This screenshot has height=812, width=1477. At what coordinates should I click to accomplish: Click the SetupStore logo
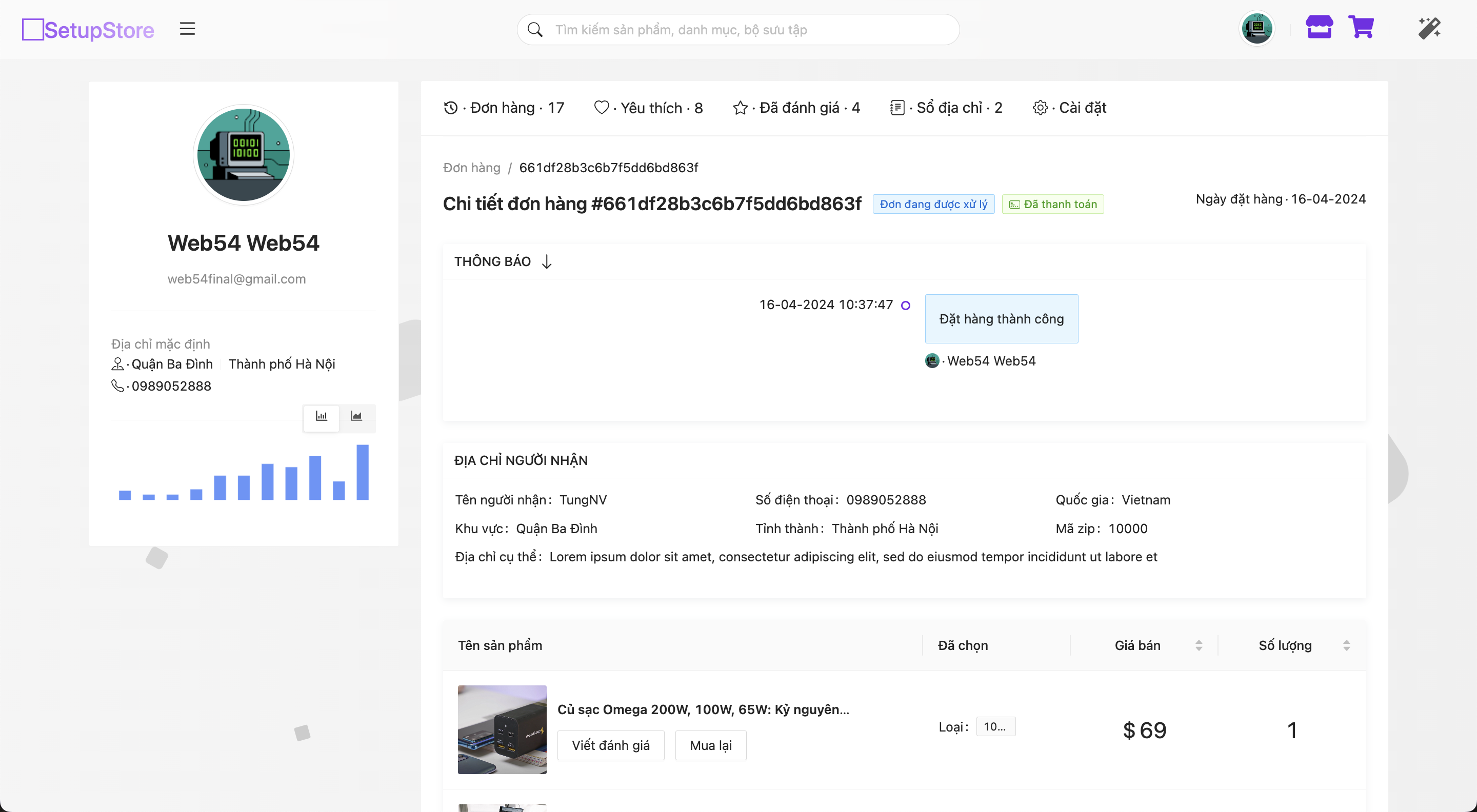[x=88, y=30]
